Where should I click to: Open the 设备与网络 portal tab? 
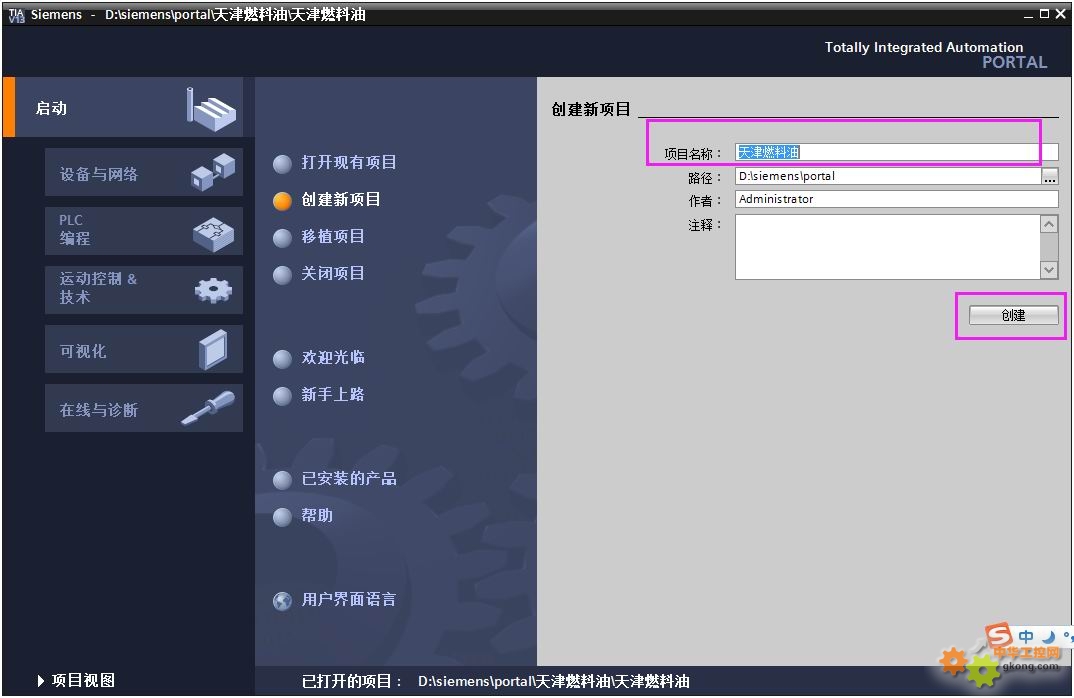click(144, 173)
